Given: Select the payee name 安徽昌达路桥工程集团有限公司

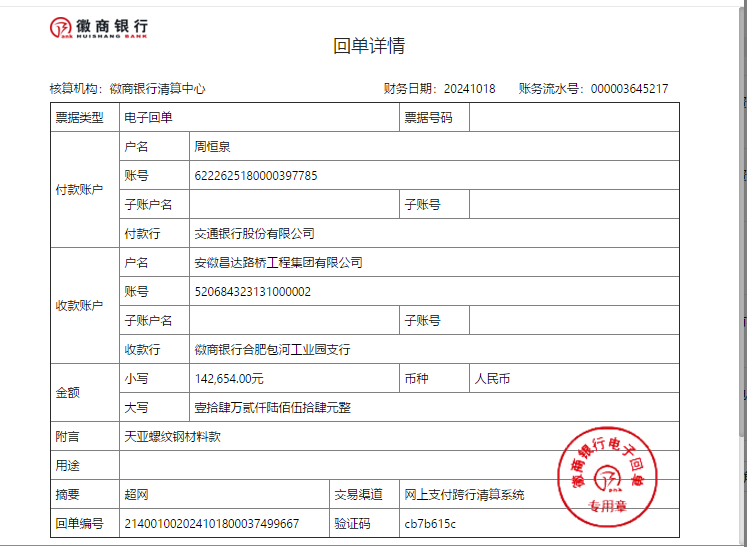Looking at the screenshot, I should pyautogui.click(x=278, y=263).
